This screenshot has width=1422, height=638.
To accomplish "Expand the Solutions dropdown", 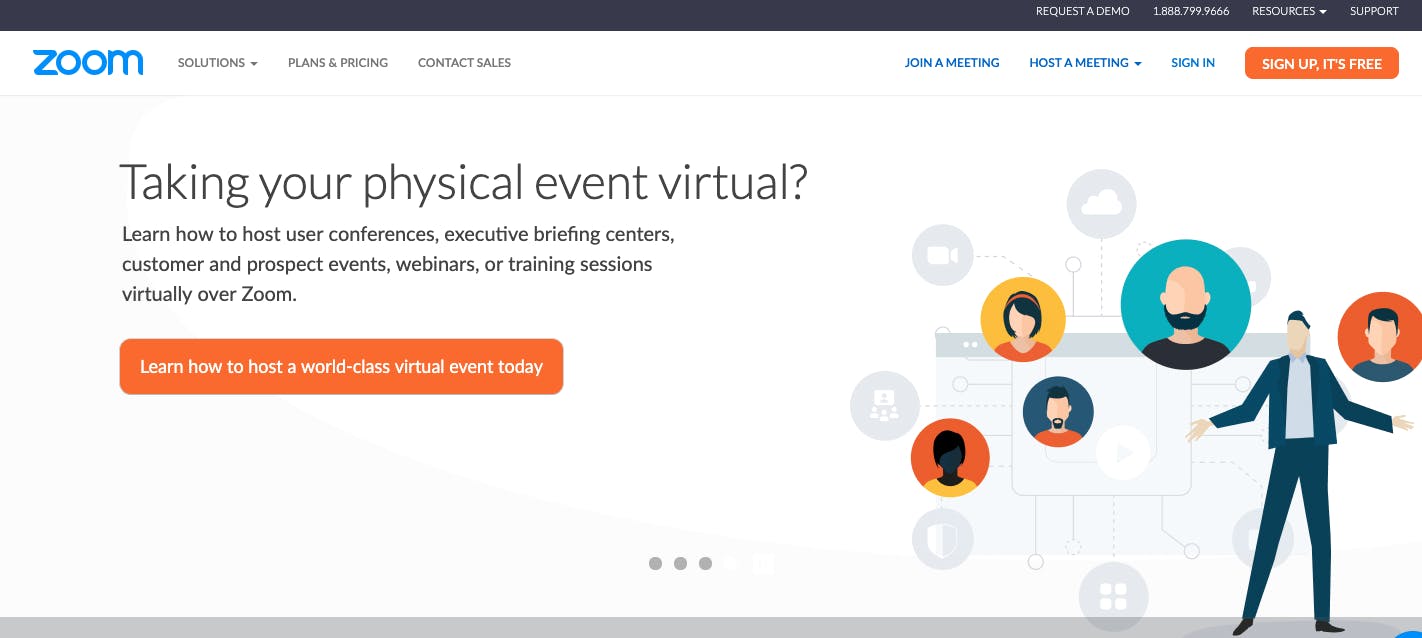I will tap(217, 63).
